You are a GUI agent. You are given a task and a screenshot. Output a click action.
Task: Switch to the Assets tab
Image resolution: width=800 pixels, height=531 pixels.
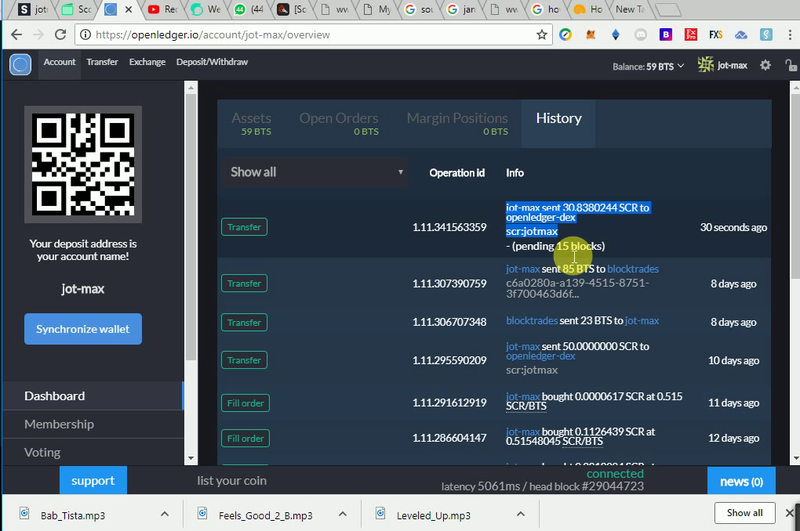click(x=251, y=123)
